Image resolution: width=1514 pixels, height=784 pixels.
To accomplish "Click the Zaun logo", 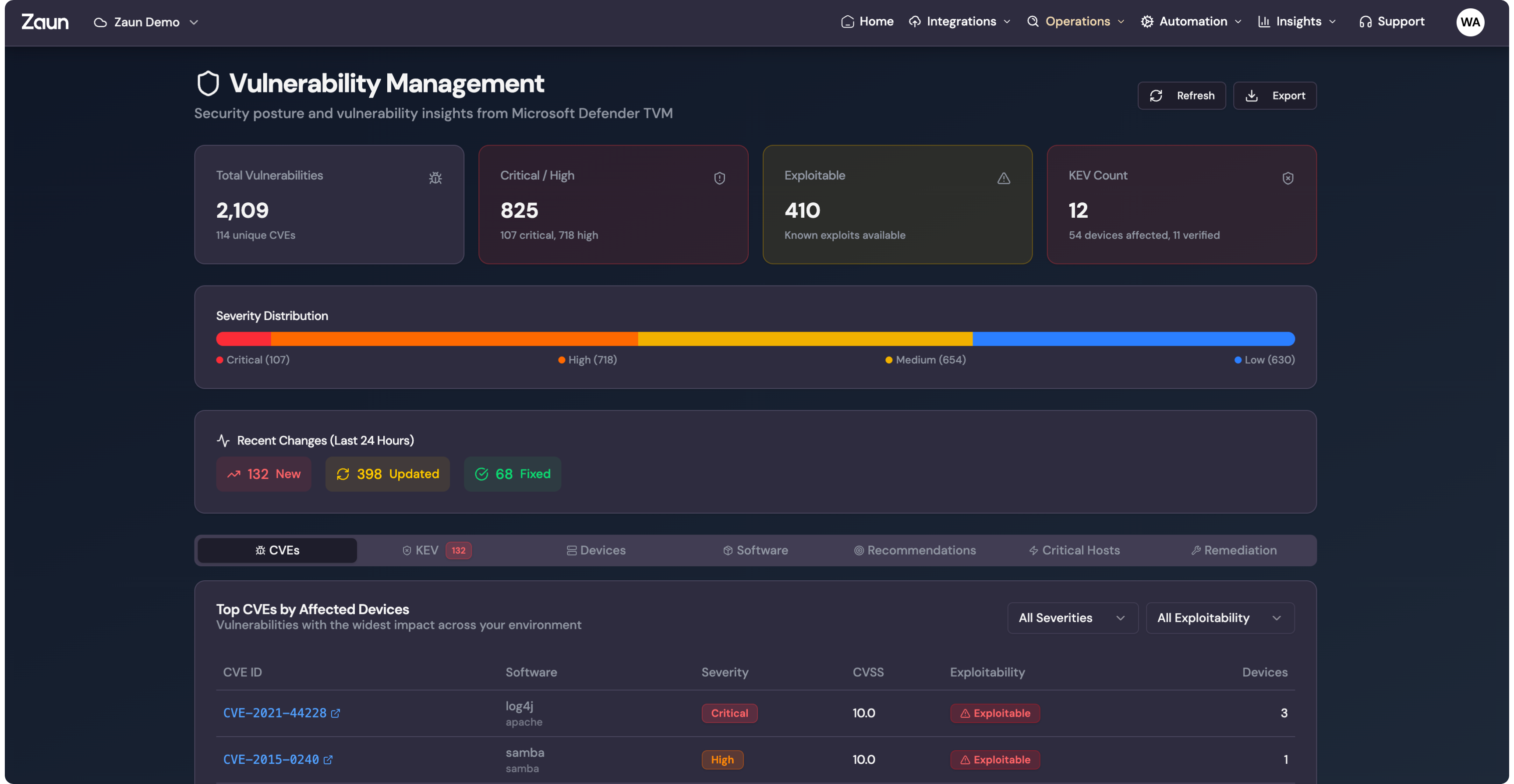I will (45, 22).
